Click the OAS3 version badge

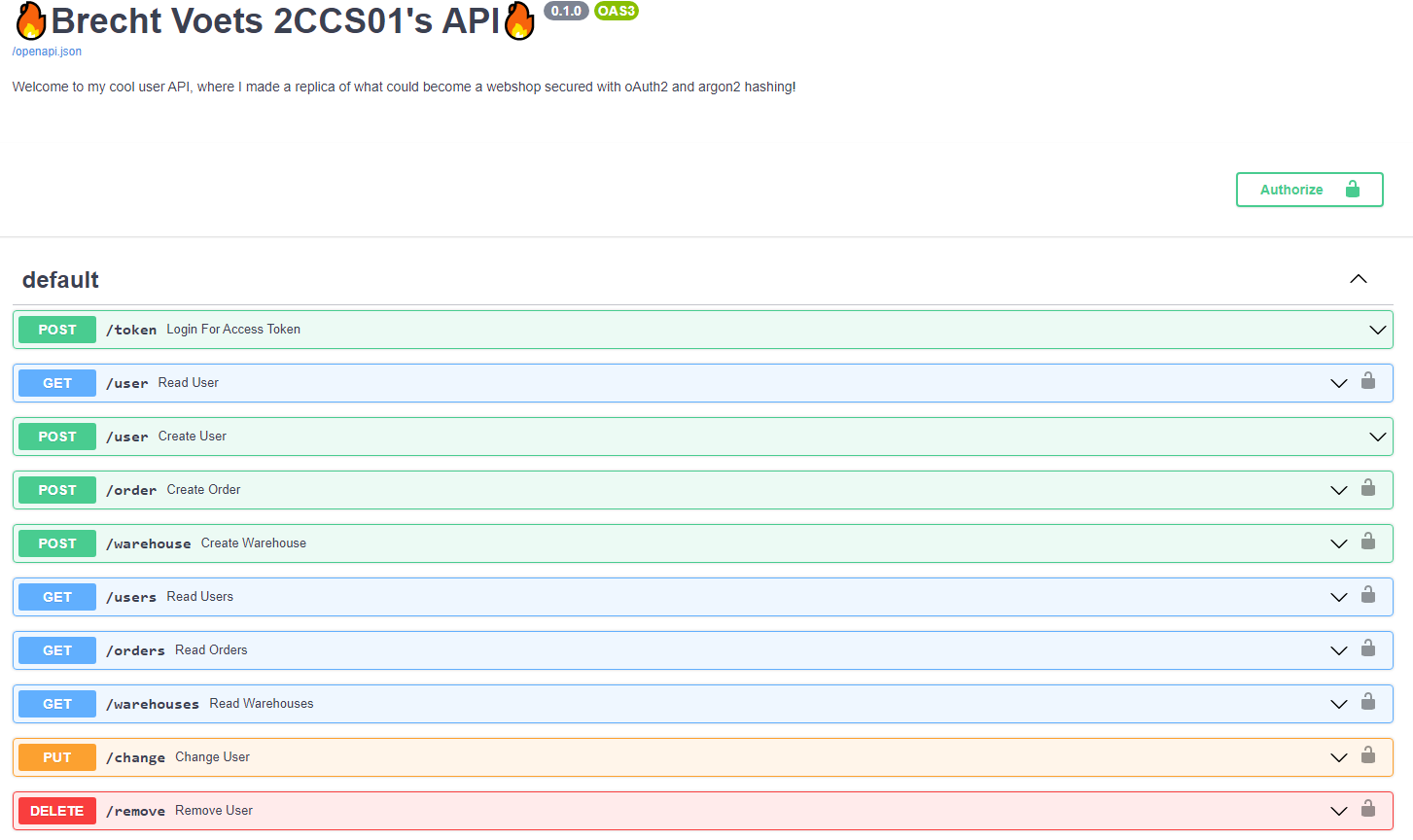617,11
